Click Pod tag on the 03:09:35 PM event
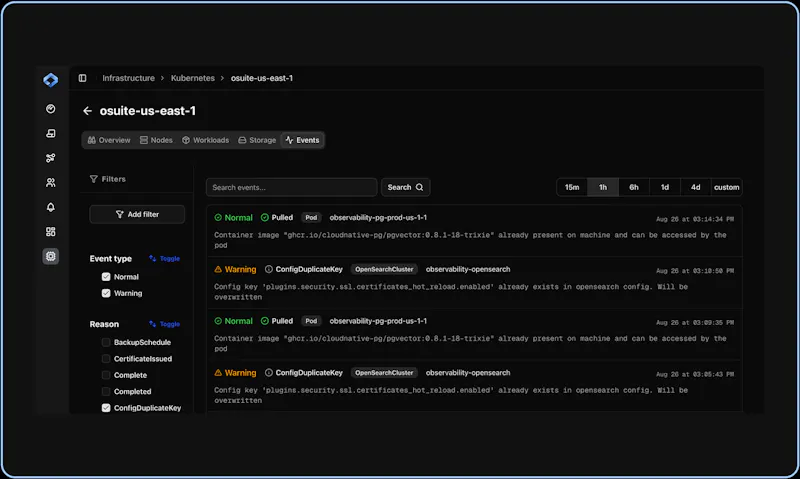This screenshot has width=800, height=479. point(311,321)
